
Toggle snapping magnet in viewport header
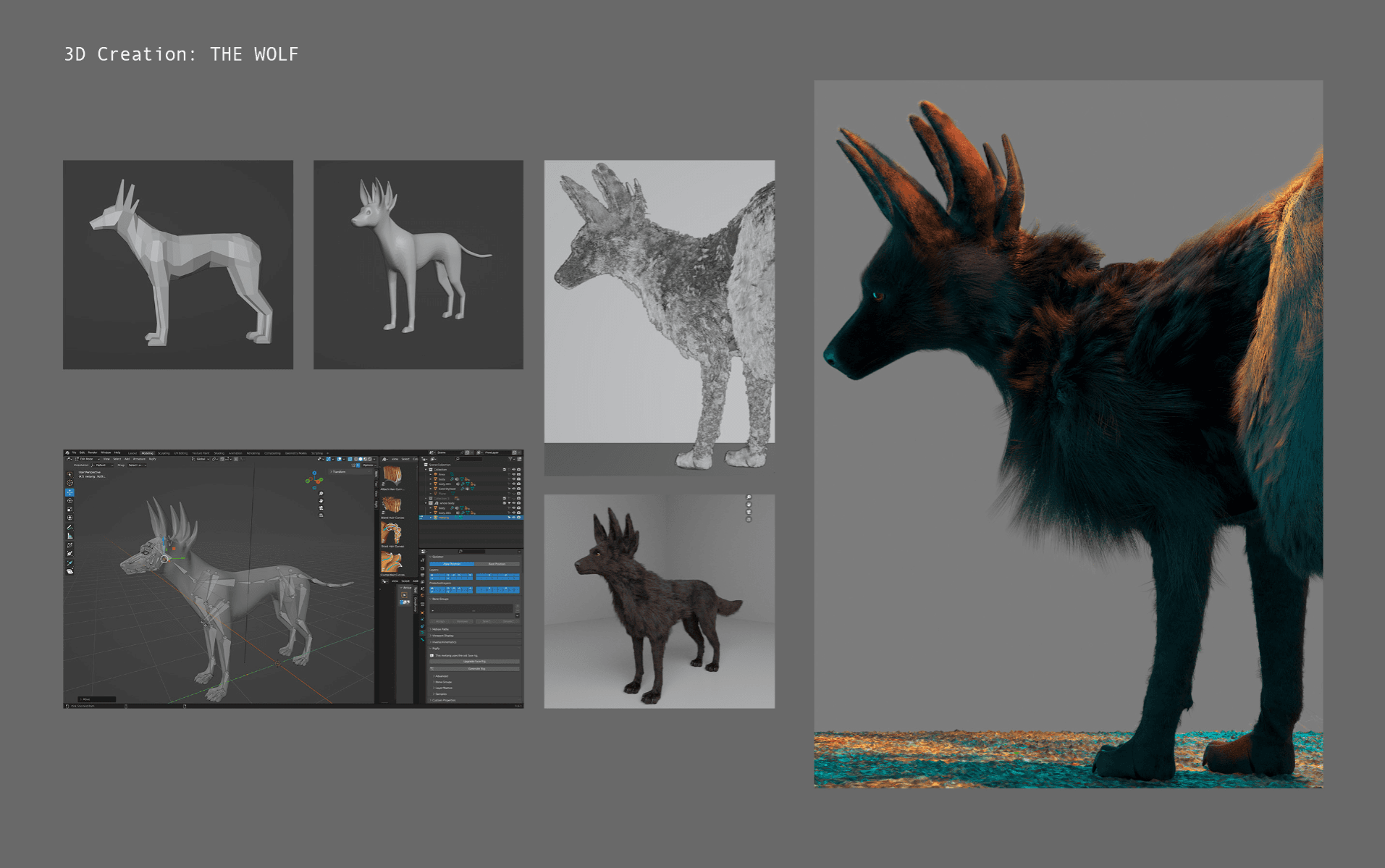222,459
